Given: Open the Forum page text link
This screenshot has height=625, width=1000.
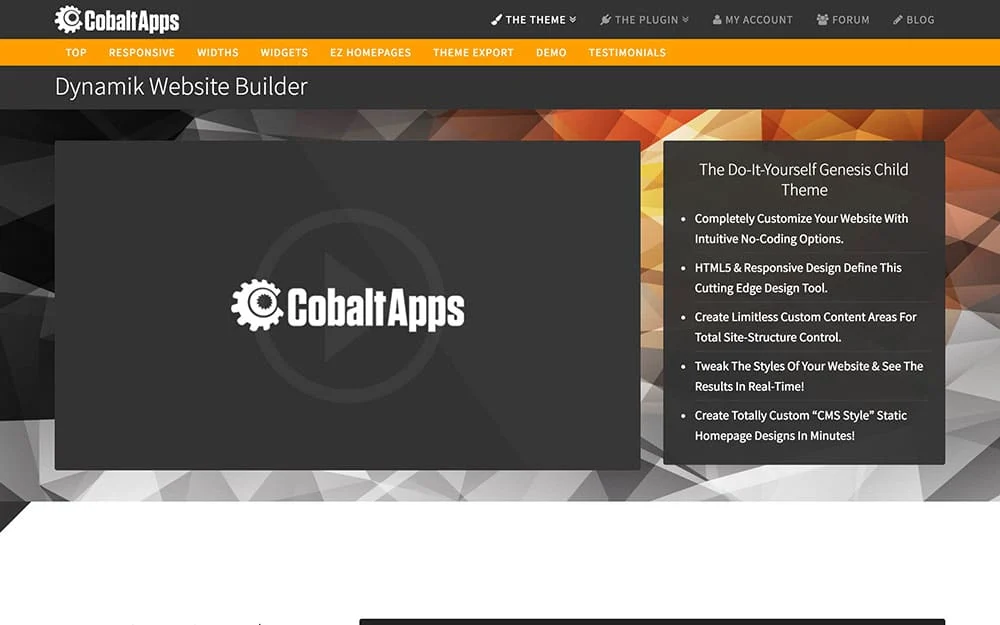Looking at the screenshot, I should (851, 20).
